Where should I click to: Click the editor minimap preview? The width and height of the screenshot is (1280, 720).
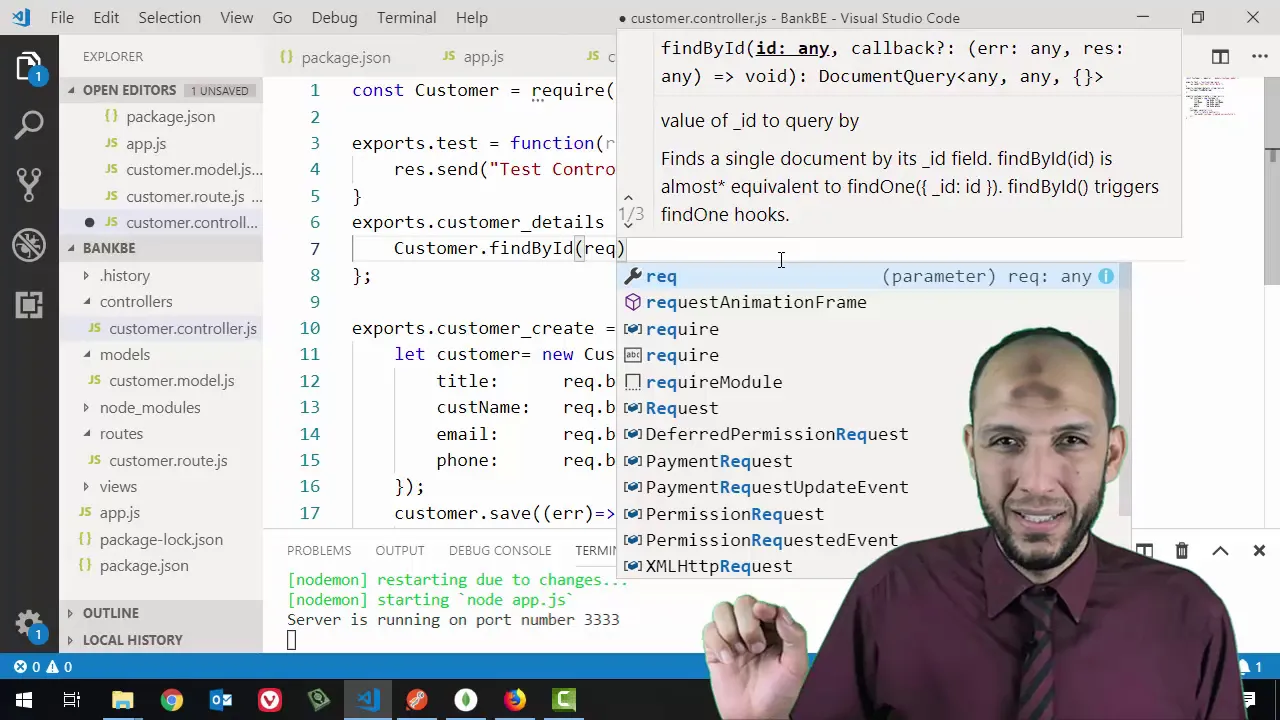pos(1211,98)
